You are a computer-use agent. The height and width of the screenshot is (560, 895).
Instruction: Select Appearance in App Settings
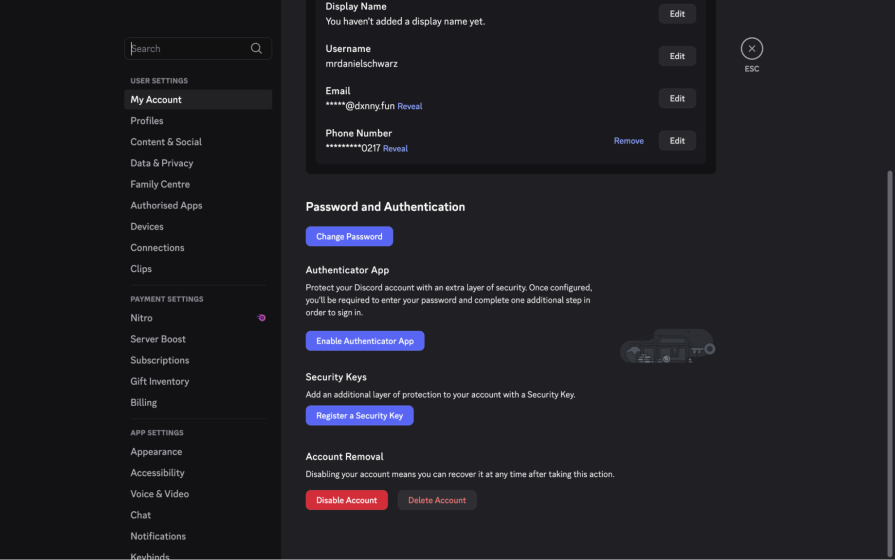(156, 452)
